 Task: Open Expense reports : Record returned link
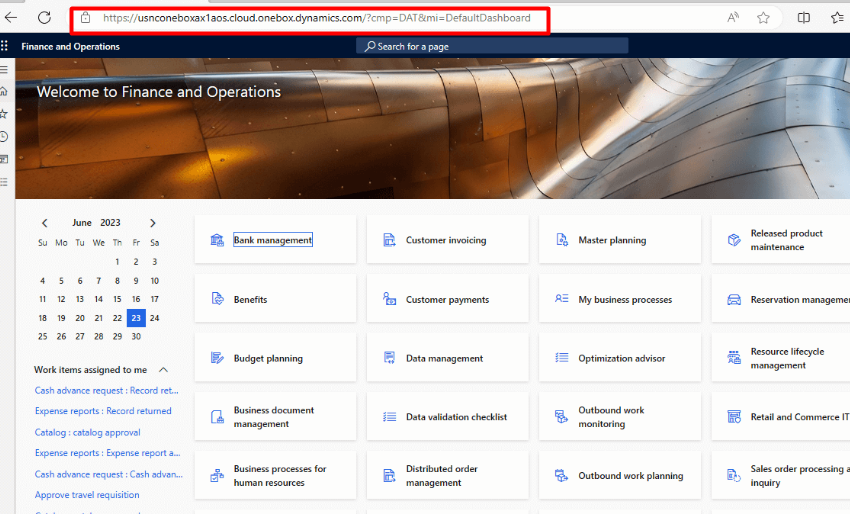103,411
